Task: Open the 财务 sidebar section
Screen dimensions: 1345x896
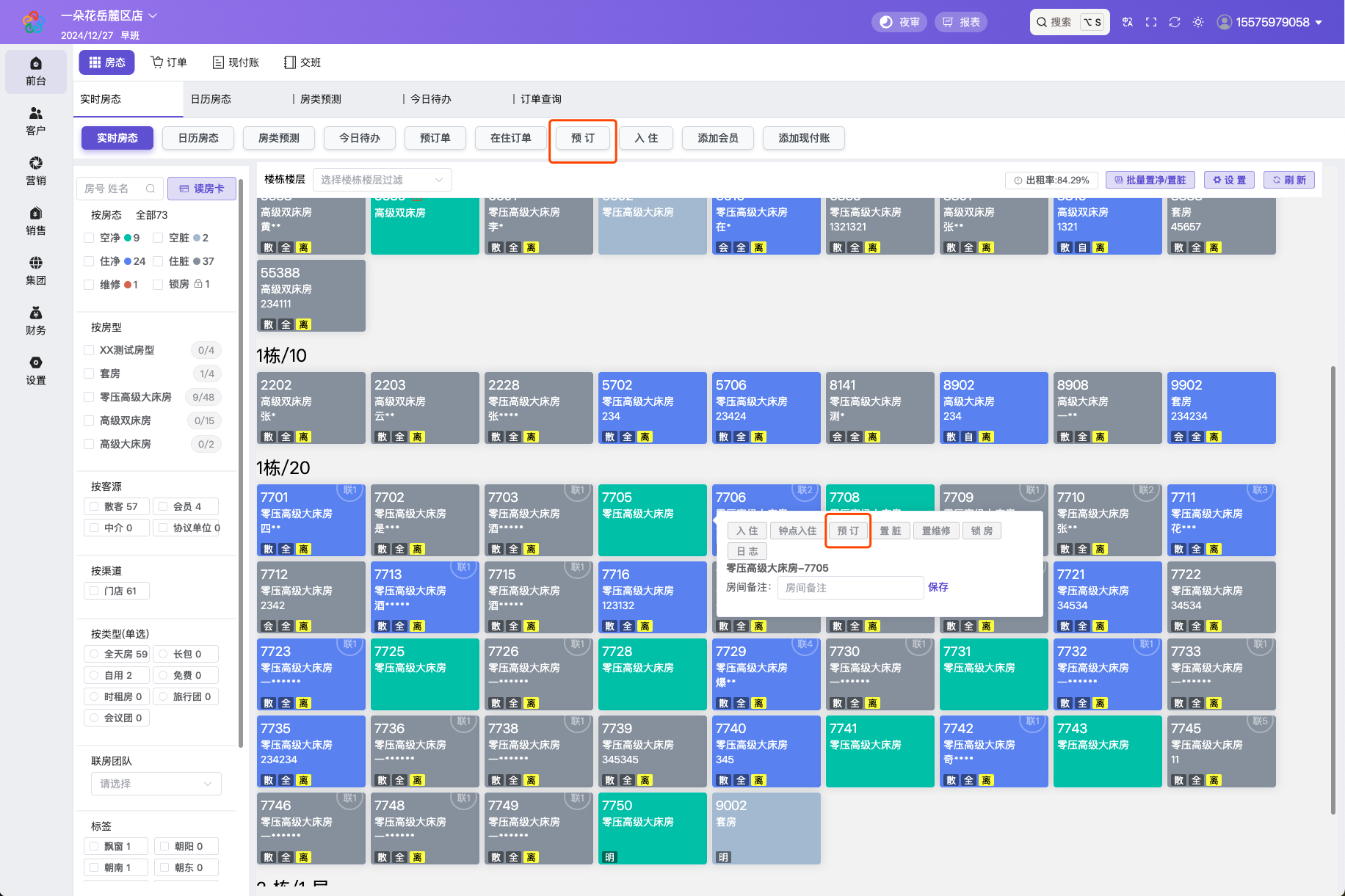Action: coord(35,321)
